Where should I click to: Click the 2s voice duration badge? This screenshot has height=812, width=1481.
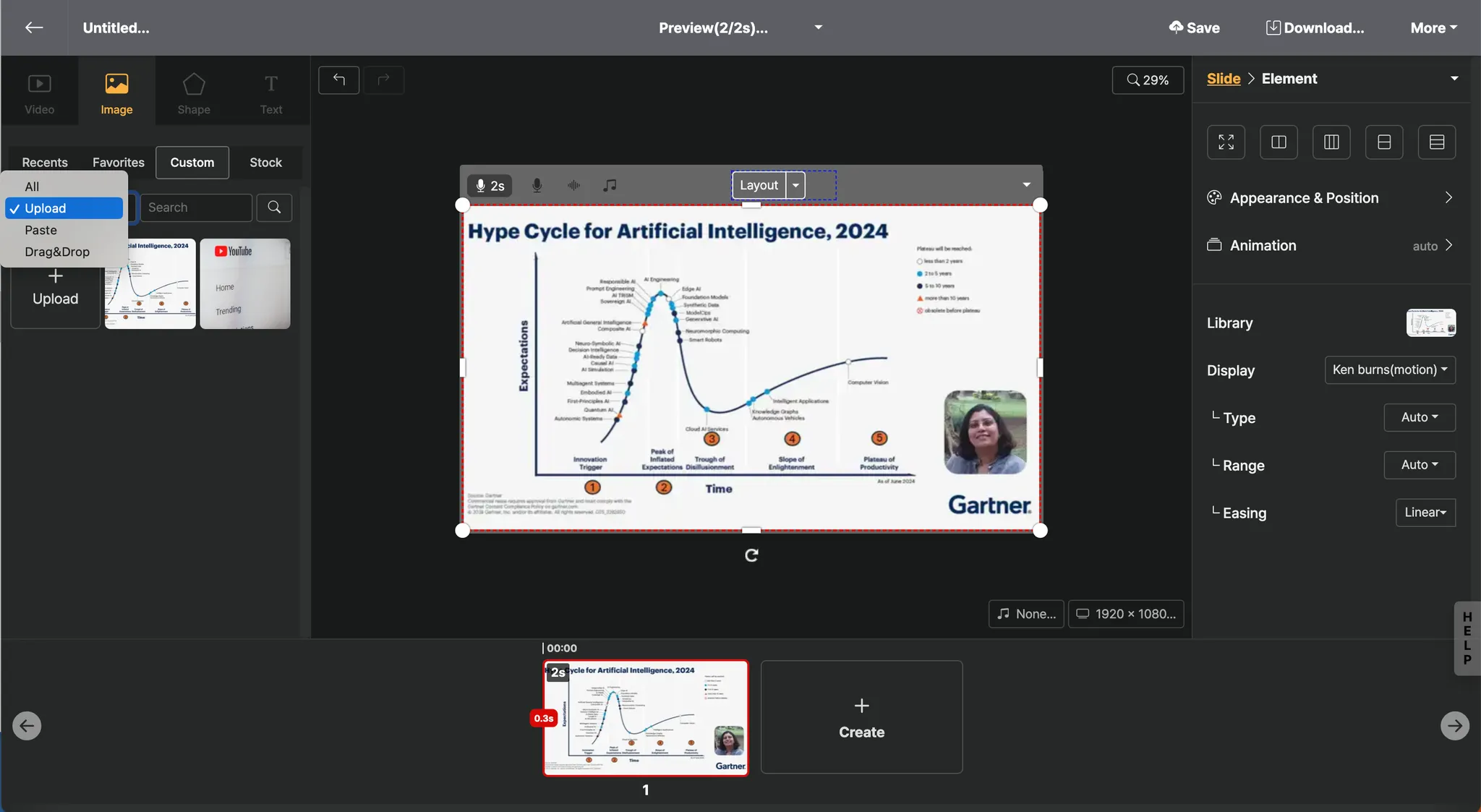[490, 186]
